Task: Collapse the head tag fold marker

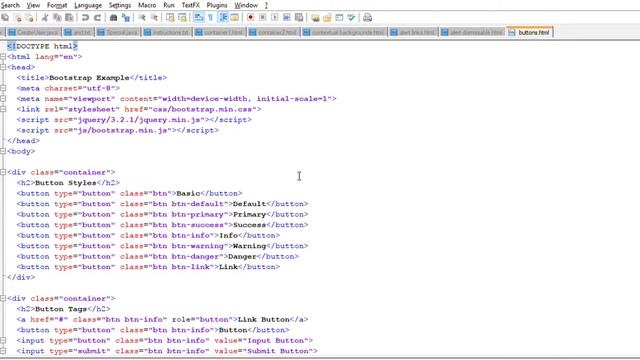Action: coord(3,67)
